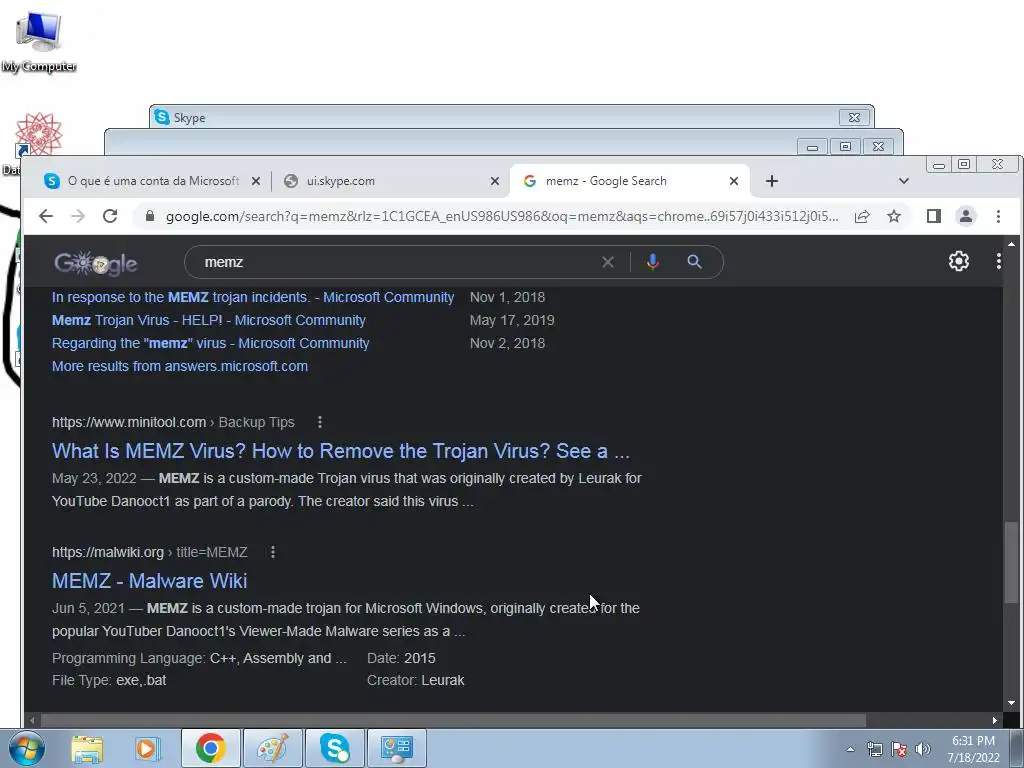Open 'In response to the MEMZ trojan incidents' link
Image resolution: width=1024 pixels, height=768 pixels.
coord(253,297)
